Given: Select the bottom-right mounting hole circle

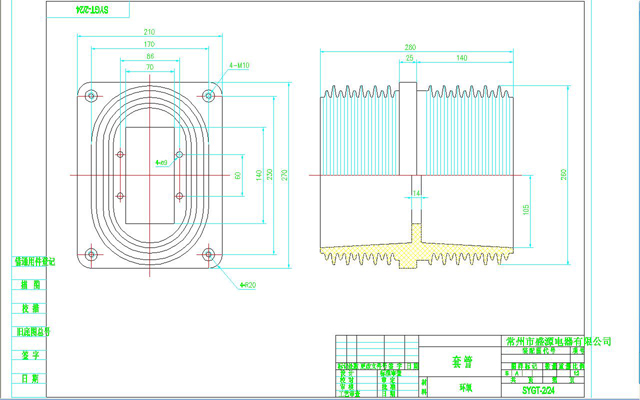Looking at the screenshot, I should (208, 256).
